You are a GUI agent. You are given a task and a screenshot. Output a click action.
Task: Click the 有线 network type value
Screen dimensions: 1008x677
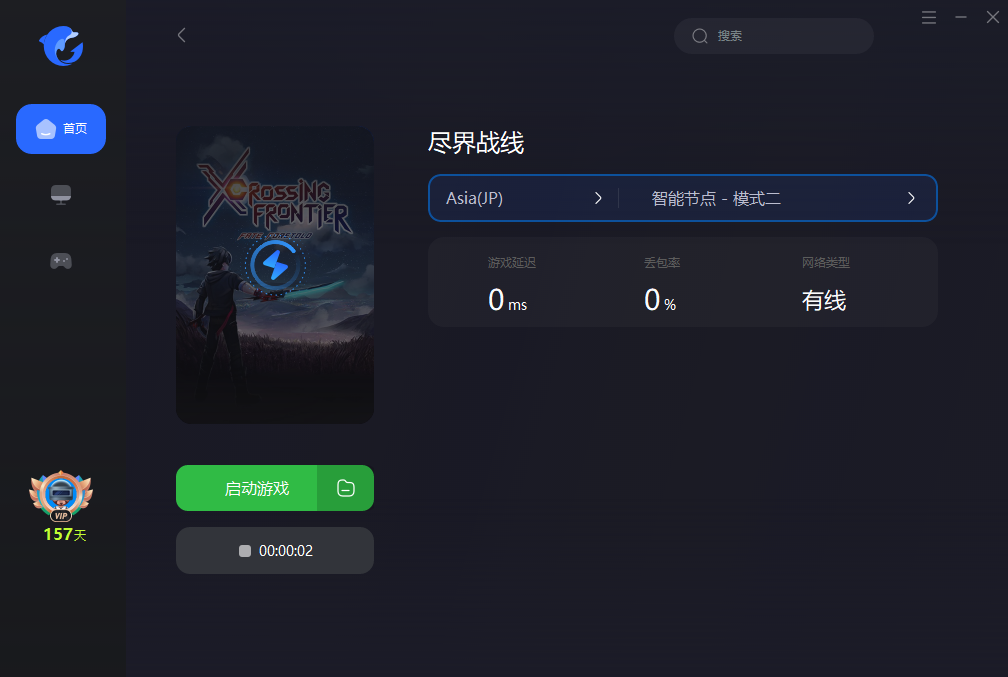(x=824, y=300)
